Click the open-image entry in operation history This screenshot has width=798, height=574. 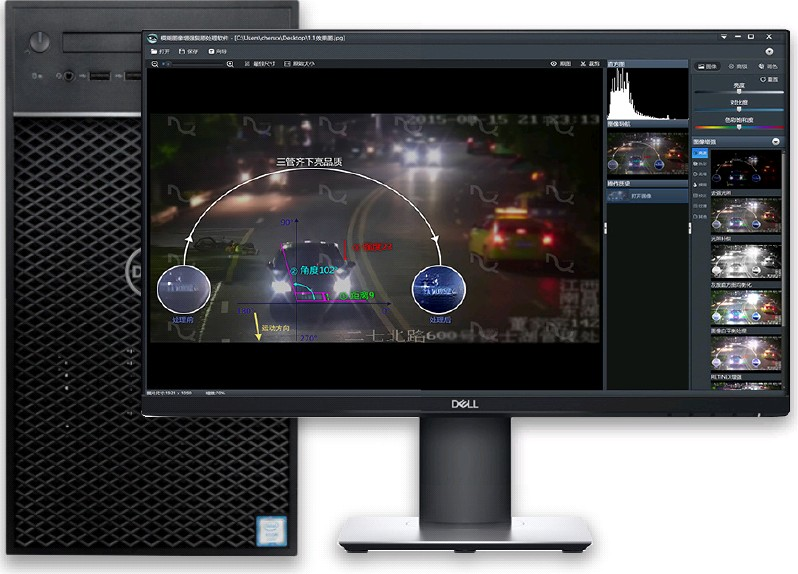coord(640,196)
